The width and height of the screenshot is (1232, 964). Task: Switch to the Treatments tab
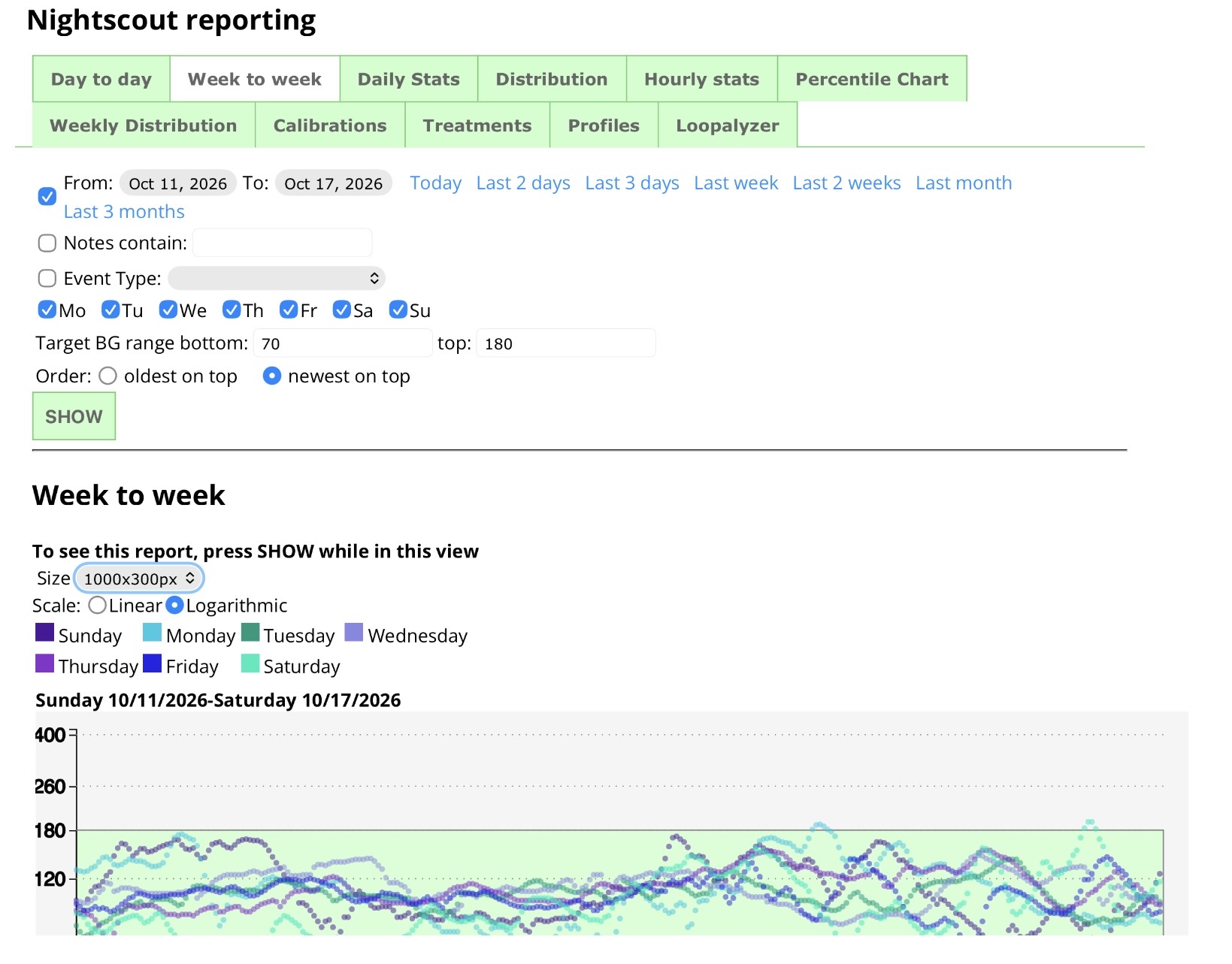477,125
